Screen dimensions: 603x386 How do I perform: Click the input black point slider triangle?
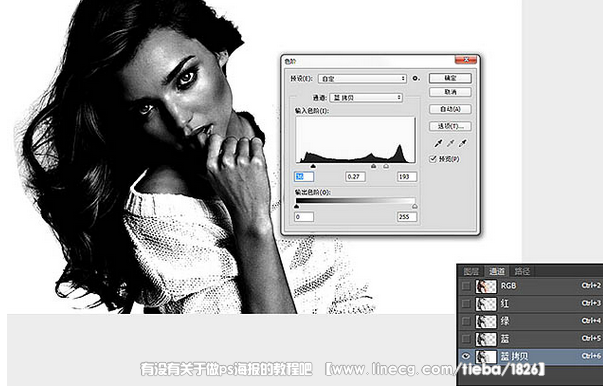click(x=313, y=166)
